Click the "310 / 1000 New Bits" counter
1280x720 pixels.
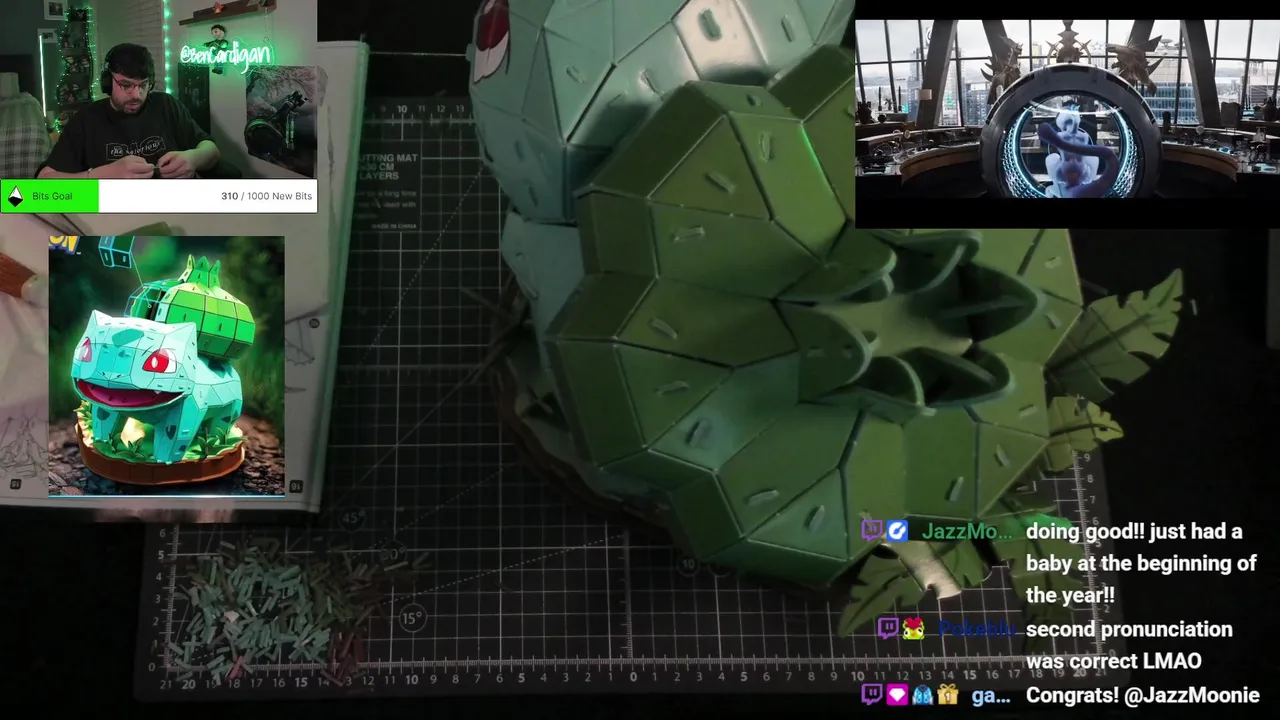coord(266,196)
